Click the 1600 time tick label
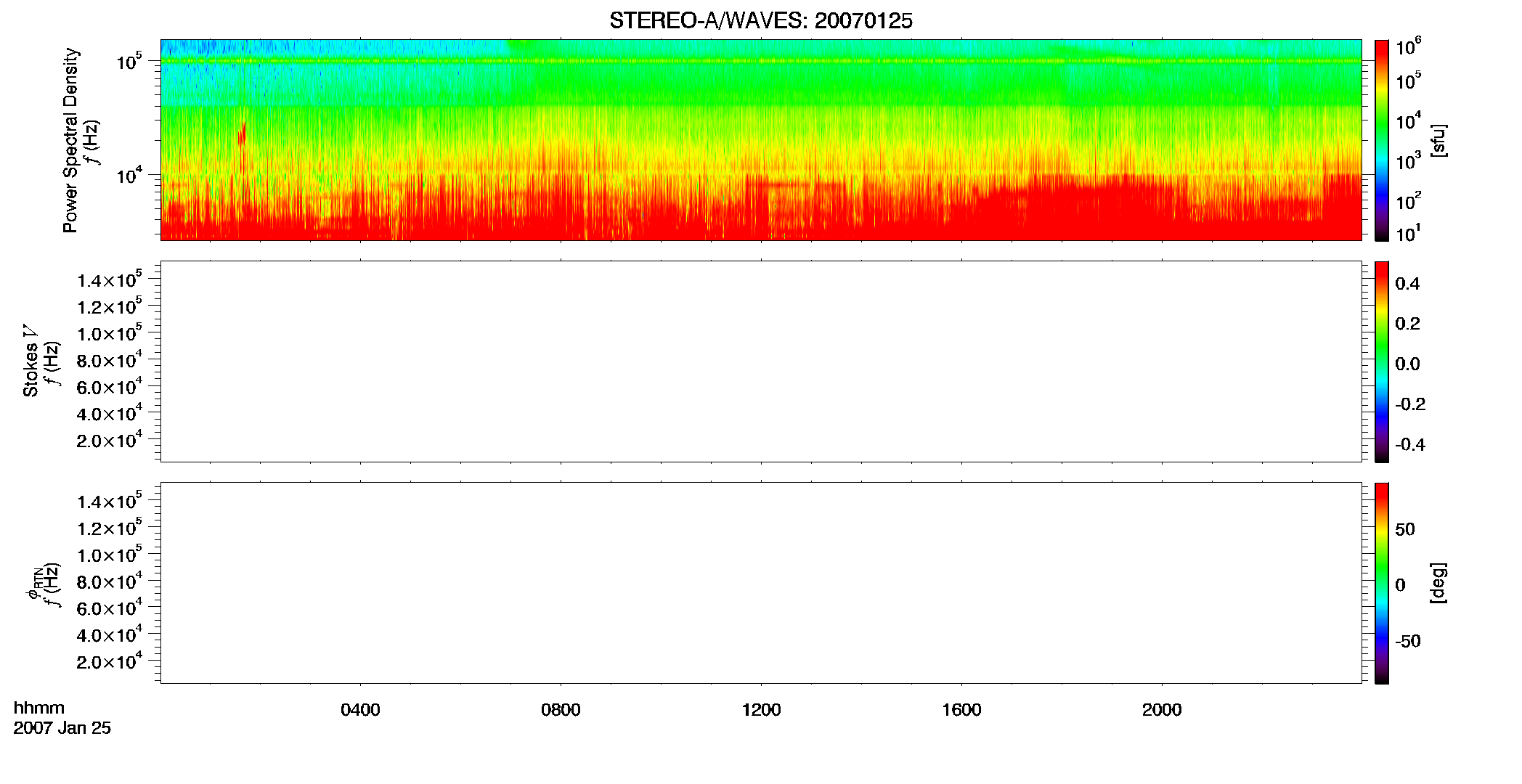 click(x=961, y=710)
